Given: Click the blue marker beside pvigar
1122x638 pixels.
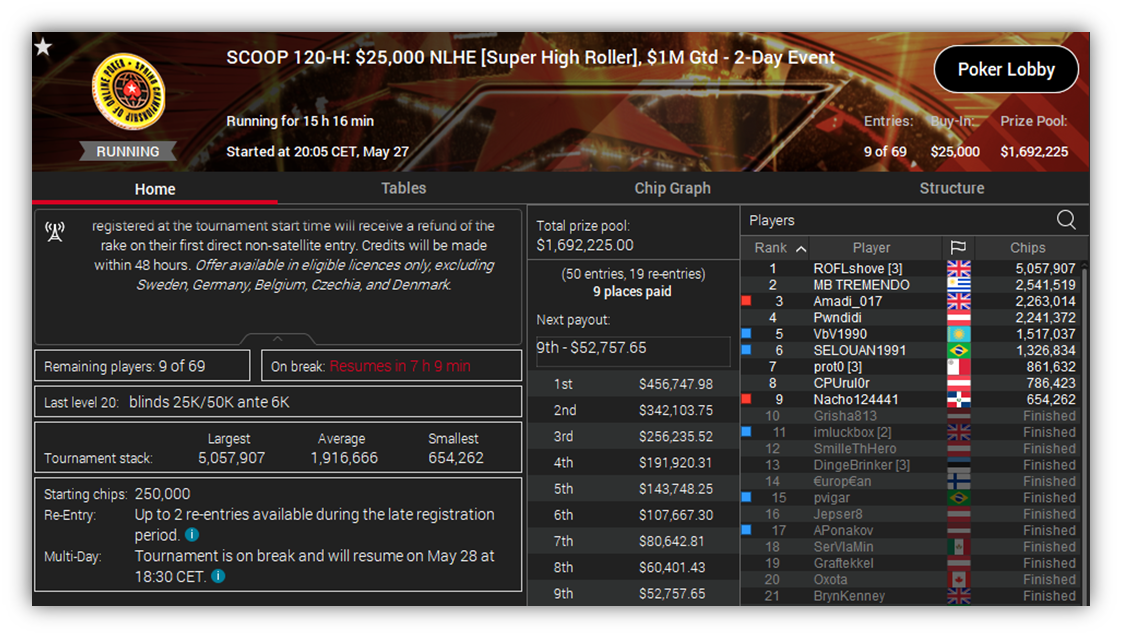Looking at the screenshot, I should [746, 497].
